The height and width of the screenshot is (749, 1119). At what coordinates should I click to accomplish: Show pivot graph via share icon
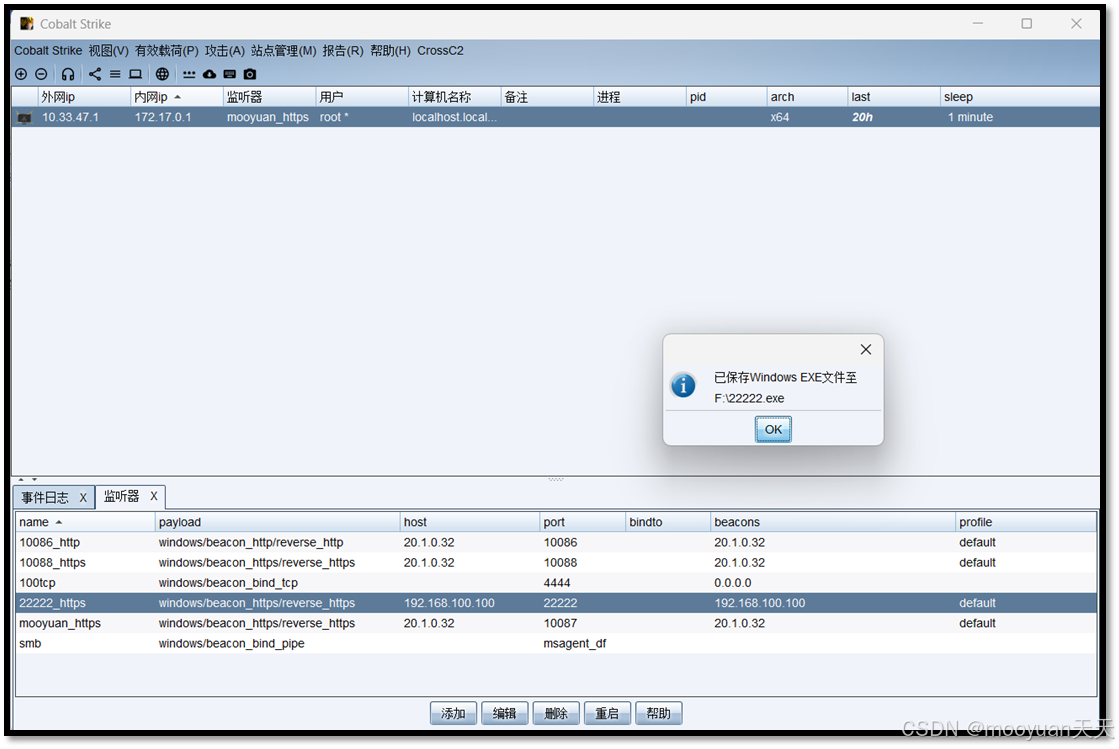tap(95, 74)
